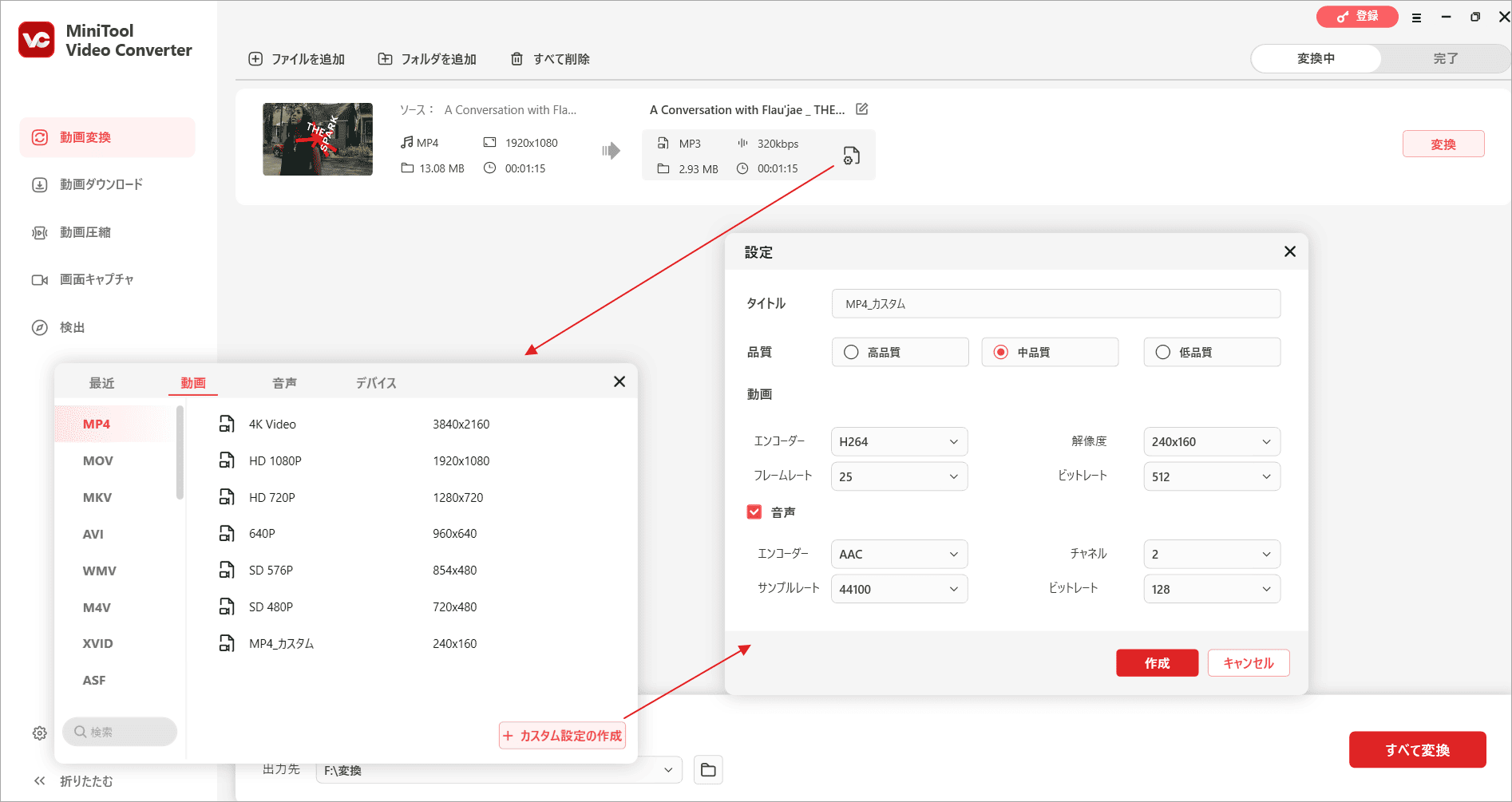
Task: Click the format list scrollbar
Action: [180, 452]
